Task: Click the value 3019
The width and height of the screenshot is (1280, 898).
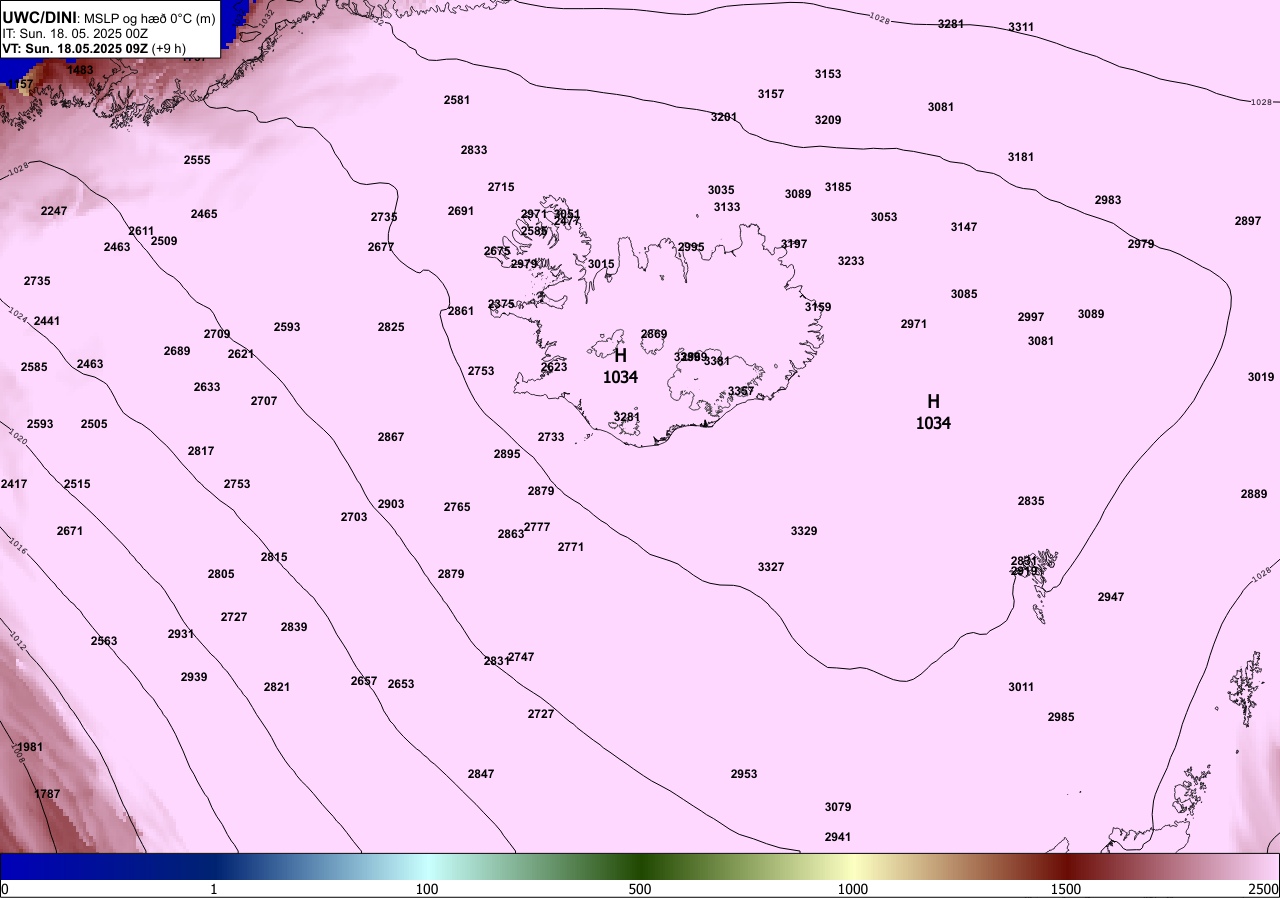Action: [1261, 377]
